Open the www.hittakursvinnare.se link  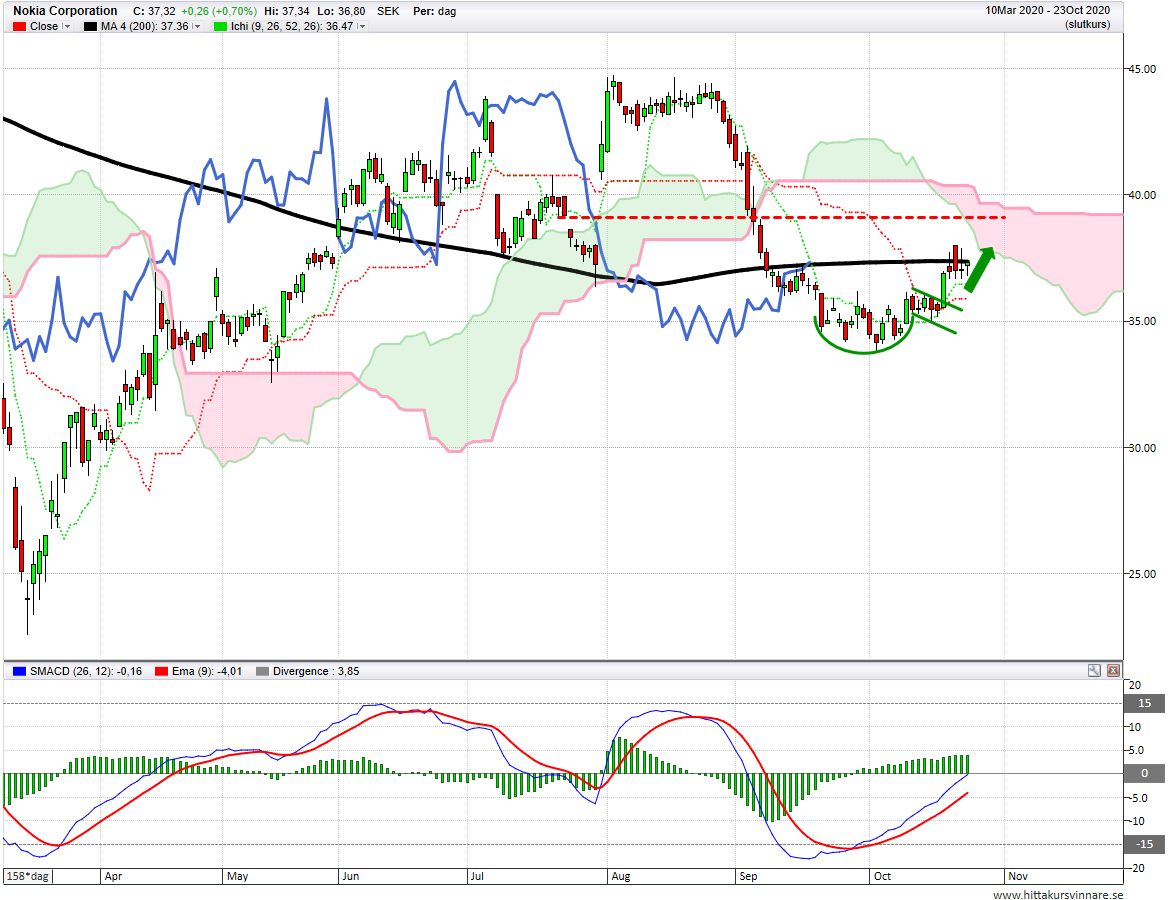[x=1058, y=895]
